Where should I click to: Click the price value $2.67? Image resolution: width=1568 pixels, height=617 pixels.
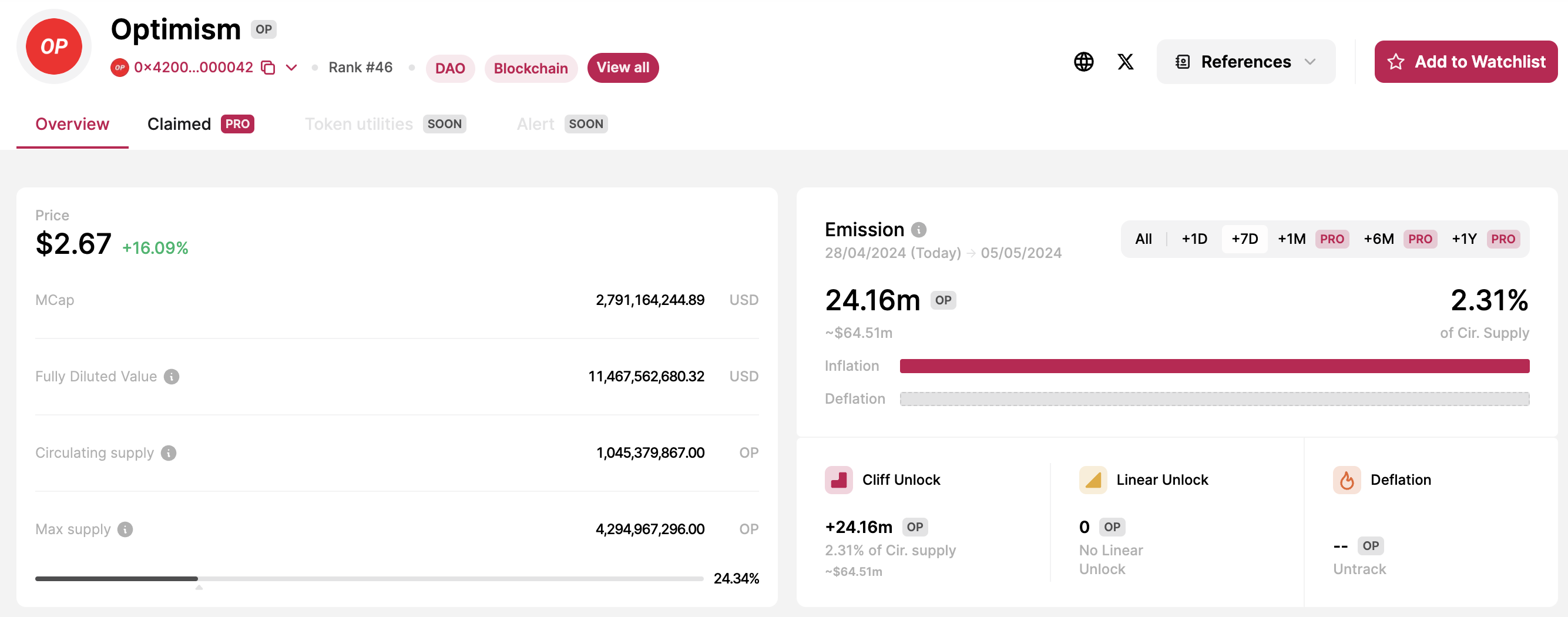coord(73,244)
